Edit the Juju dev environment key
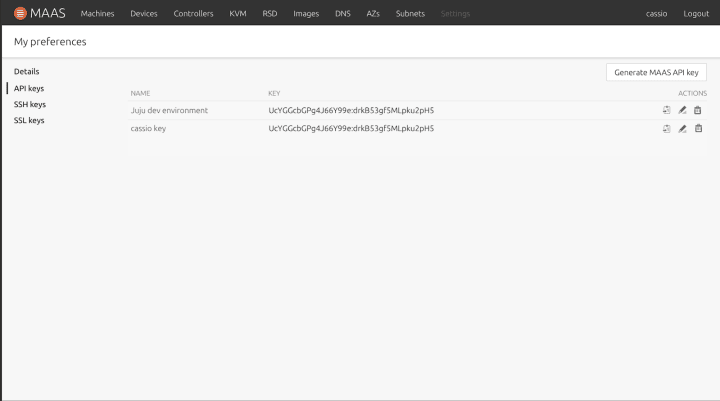The image size is (720, 401). (x=682, y=110)
